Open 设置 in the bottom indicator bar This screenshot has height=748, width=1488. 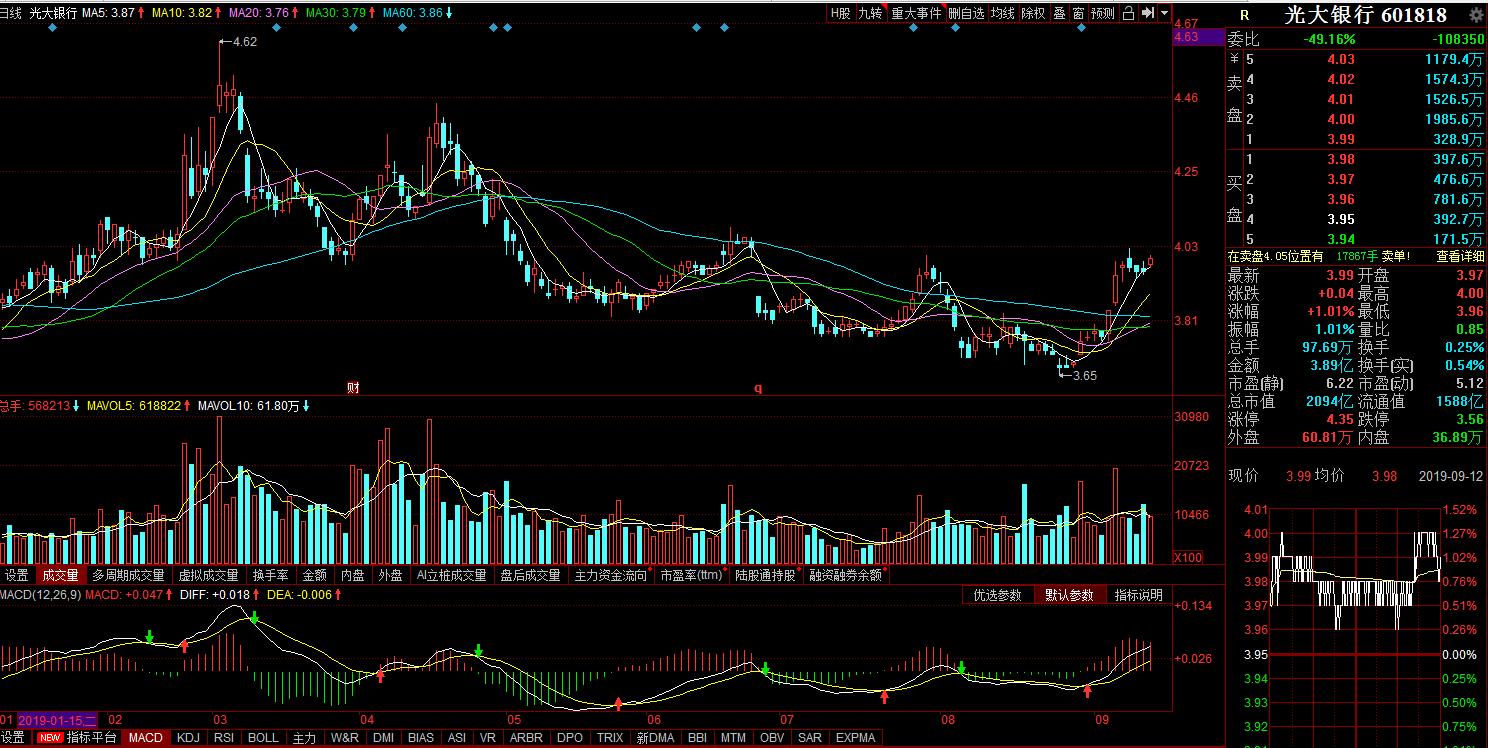click(13, 738)
